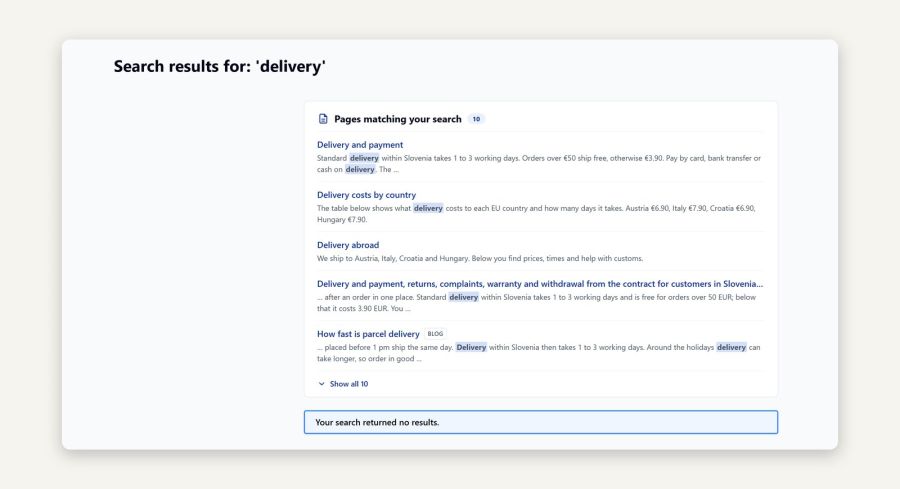Click the BLOG tag badge
Image resolution: width=900 pixels, height=489 pixels.
436,333
